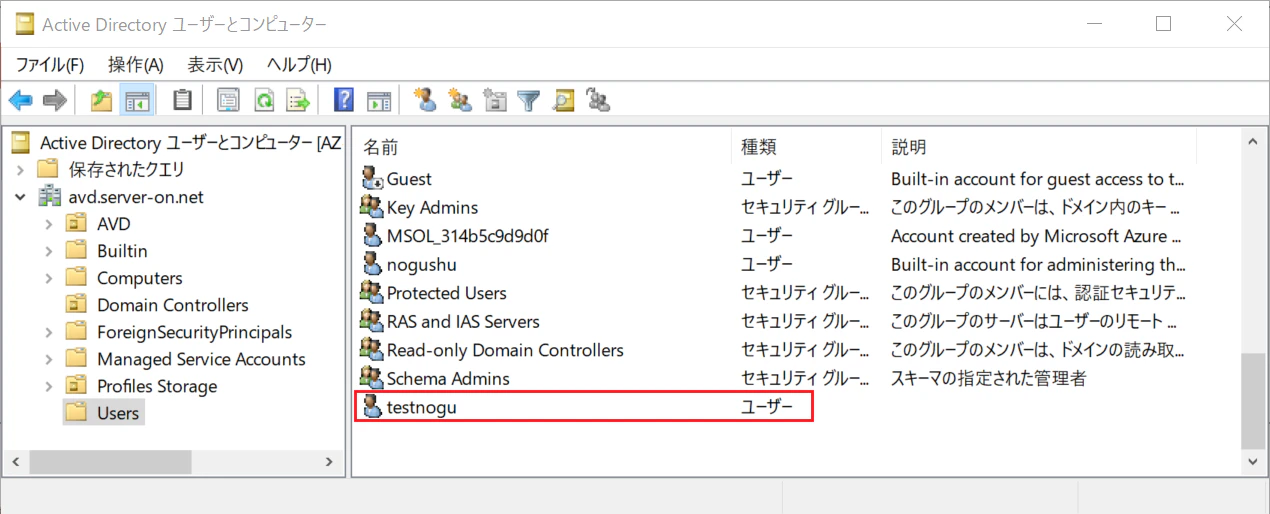Image resolution: width=1270 pixels, height=514 pixels.
Task: Open the ファイル(F) menu
Action: coord(50,65)
